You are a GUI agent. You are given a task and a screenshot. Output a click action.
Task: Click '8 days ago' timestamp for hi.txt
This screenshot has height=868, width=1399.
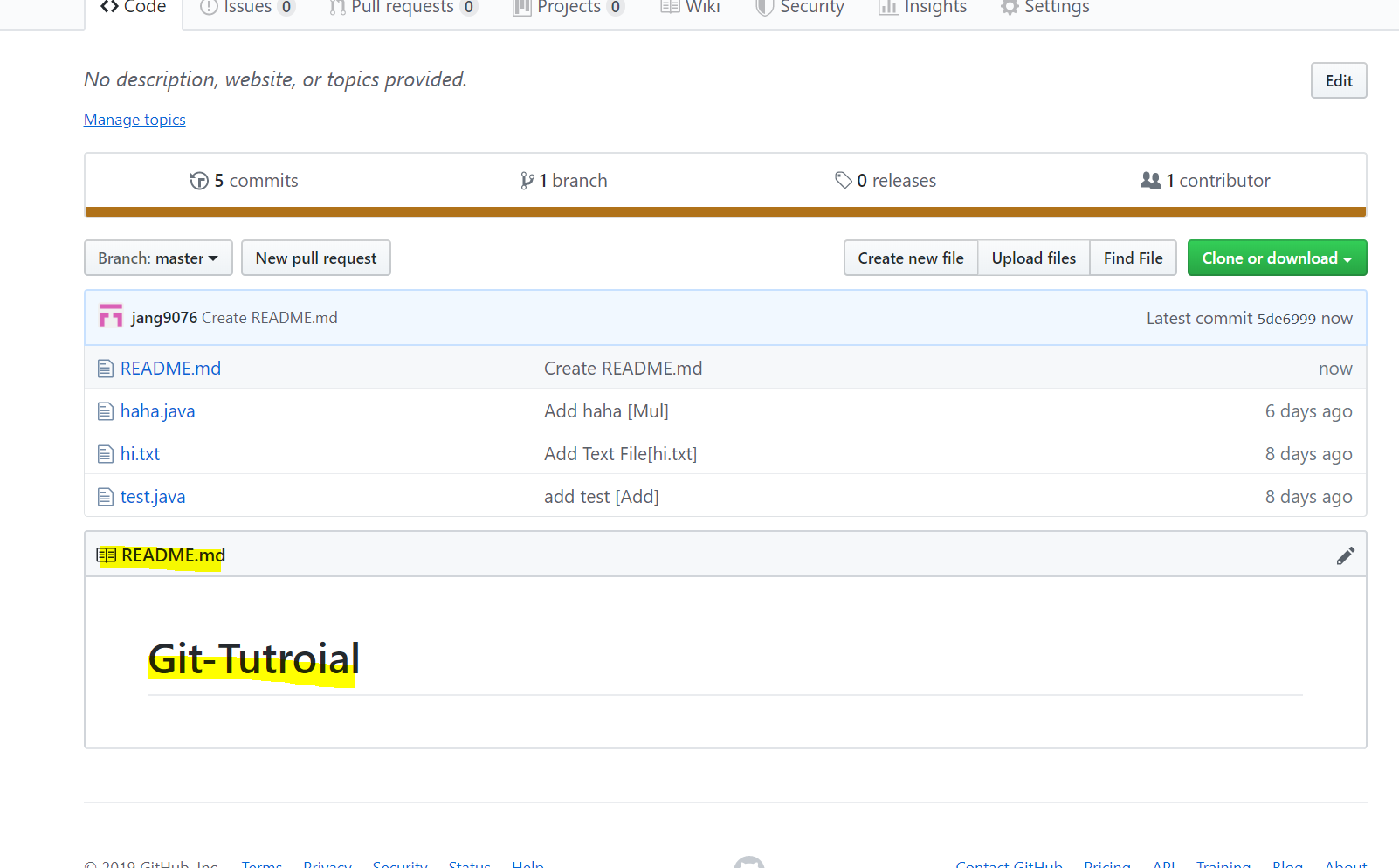pyautogui.click(x=1308, y=454)
